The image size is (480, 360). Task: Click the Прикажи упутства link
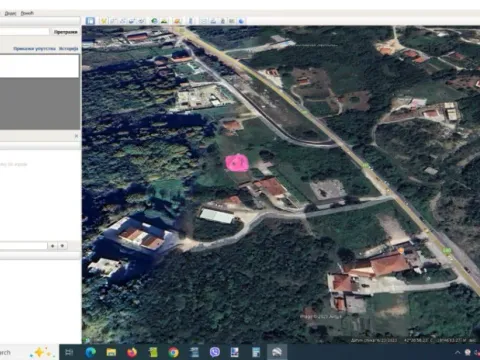(x=35, y=49)
